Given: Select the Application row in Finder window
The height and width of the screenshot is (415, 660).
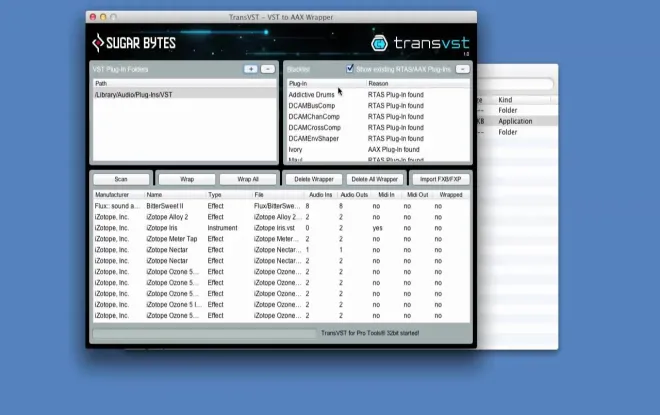Looking at the screenshot, I should [x=518, y=121].
